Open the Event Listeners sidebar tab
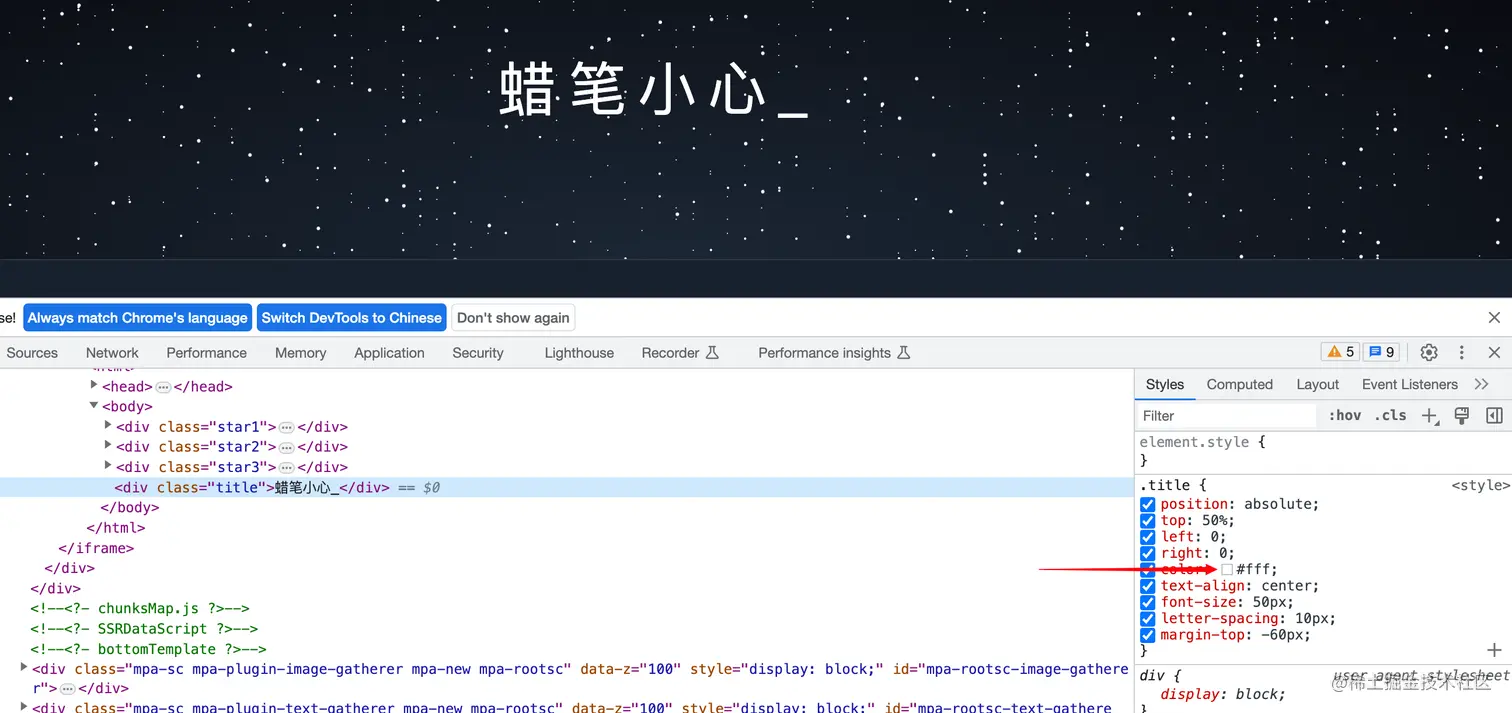The height and width of the screenshot is (713, 1512). click(x=1410, y=384)
